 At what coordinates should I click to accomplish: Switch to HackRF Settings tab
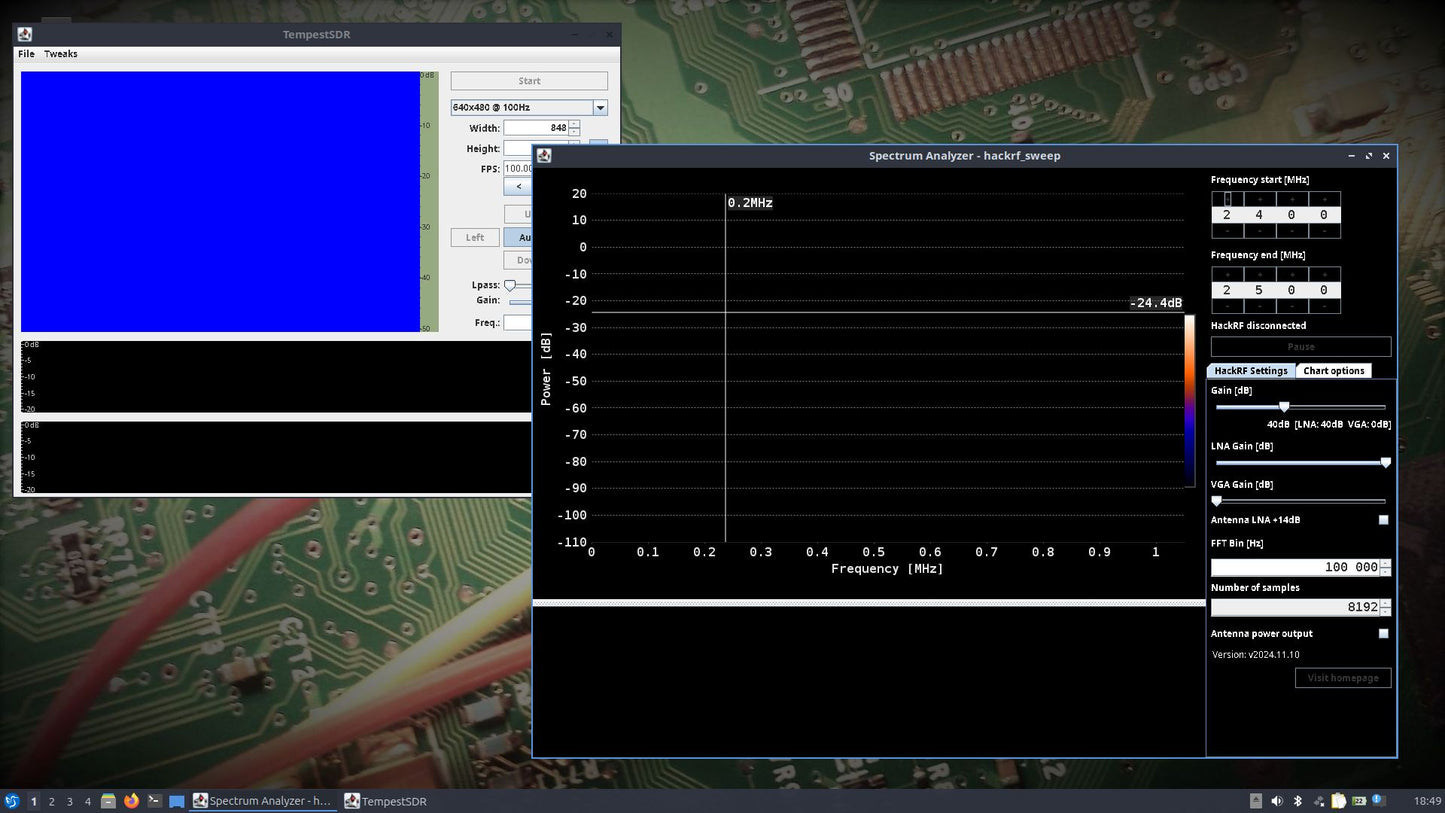coord(1251,371)
